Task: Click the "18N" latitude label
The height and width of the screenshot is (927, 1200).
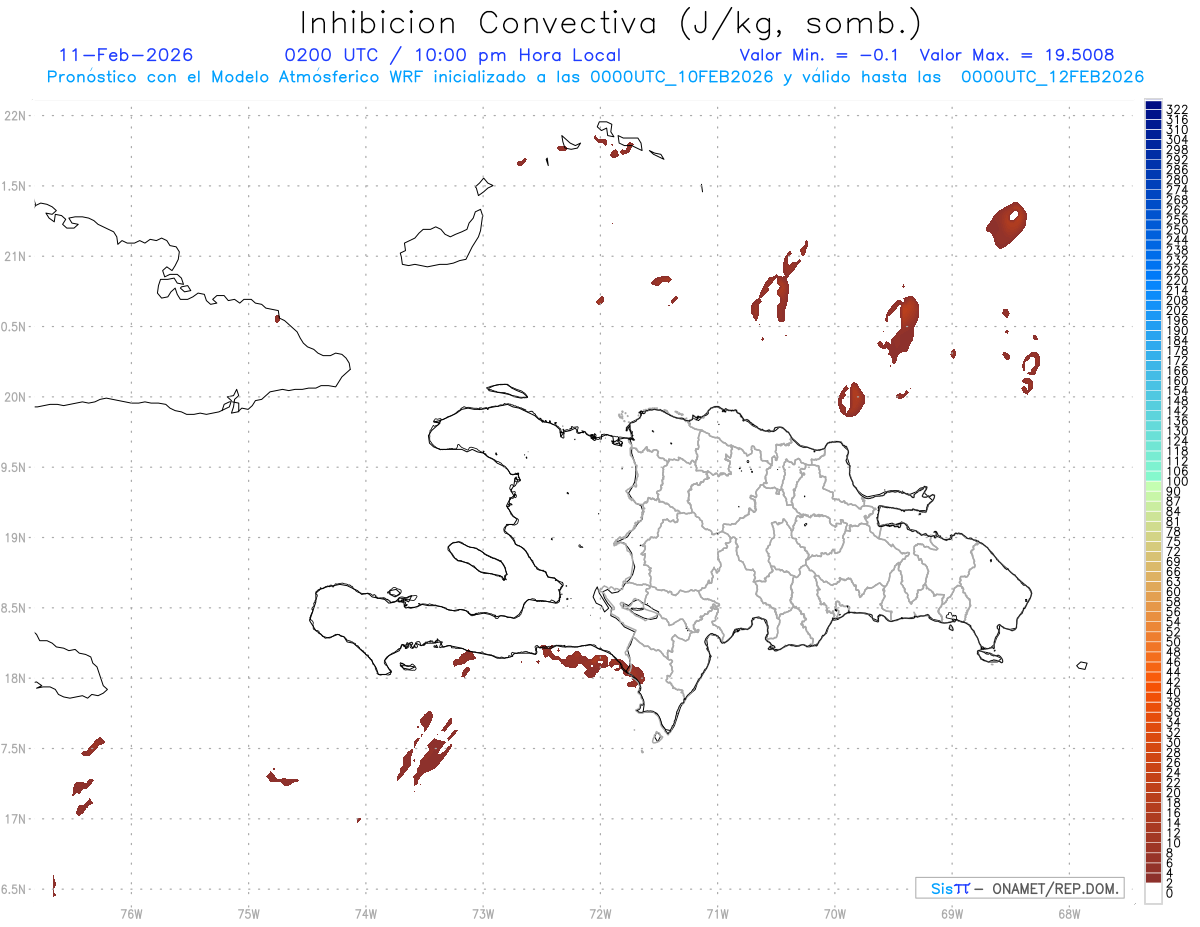Action: pyautogui.click(x=15, y=678)
